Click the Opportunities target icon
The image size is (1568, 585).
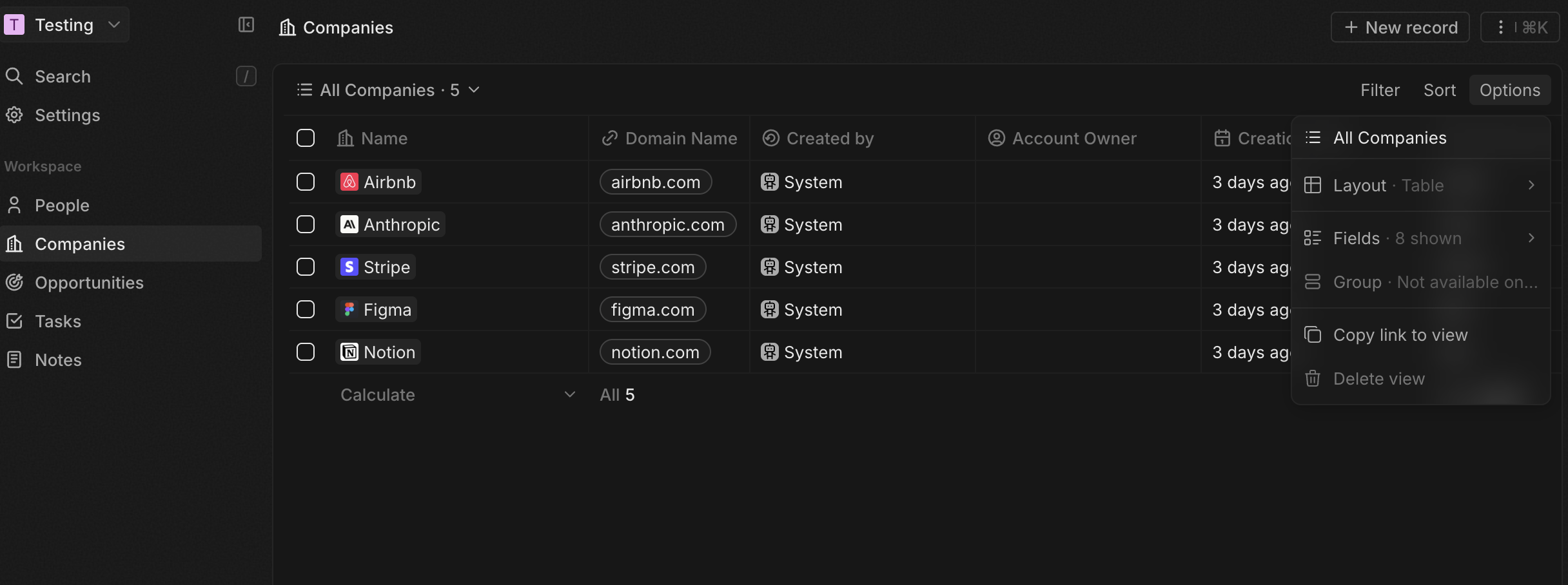pyautogui.click(x=14, y=282)
